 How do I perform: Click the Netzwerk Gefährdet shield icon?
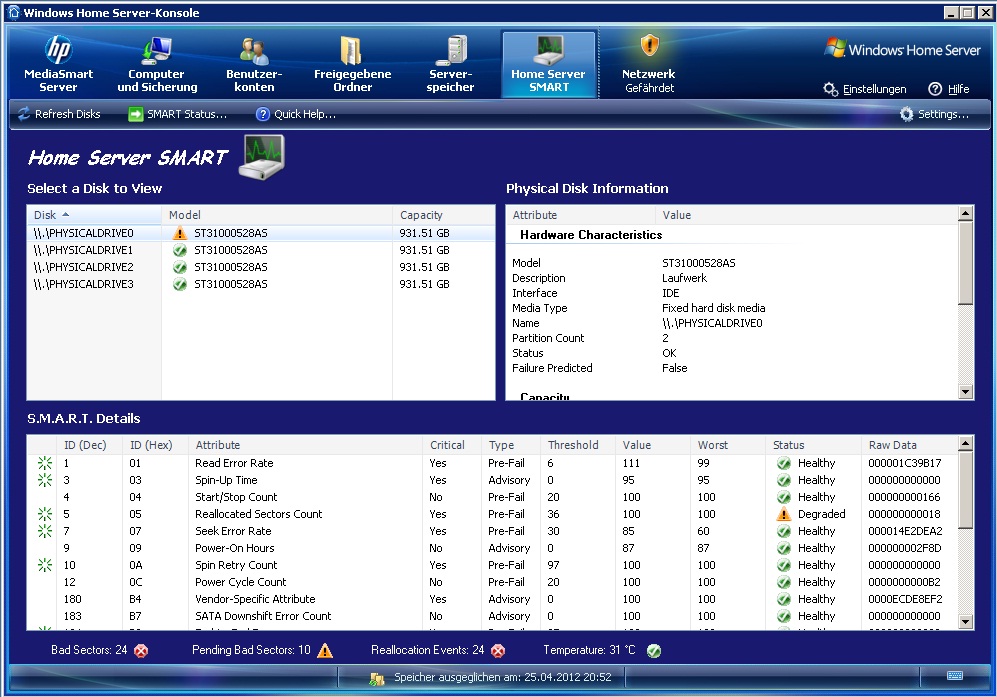pyautogui.click(x=649, y=45)
